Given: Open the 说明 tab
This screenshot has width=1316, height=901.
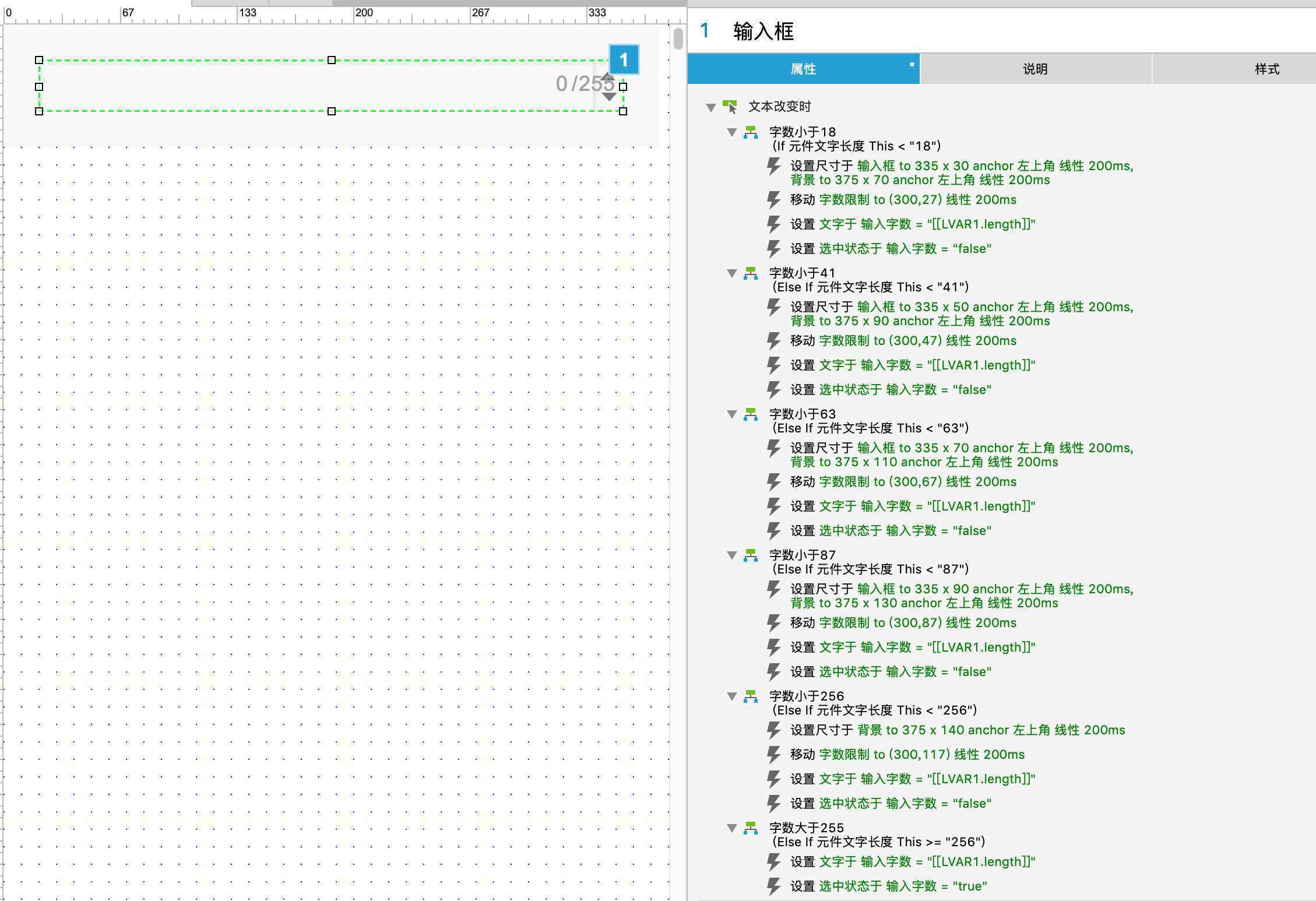Looking at the screenshot, I should coord(1035,69).
